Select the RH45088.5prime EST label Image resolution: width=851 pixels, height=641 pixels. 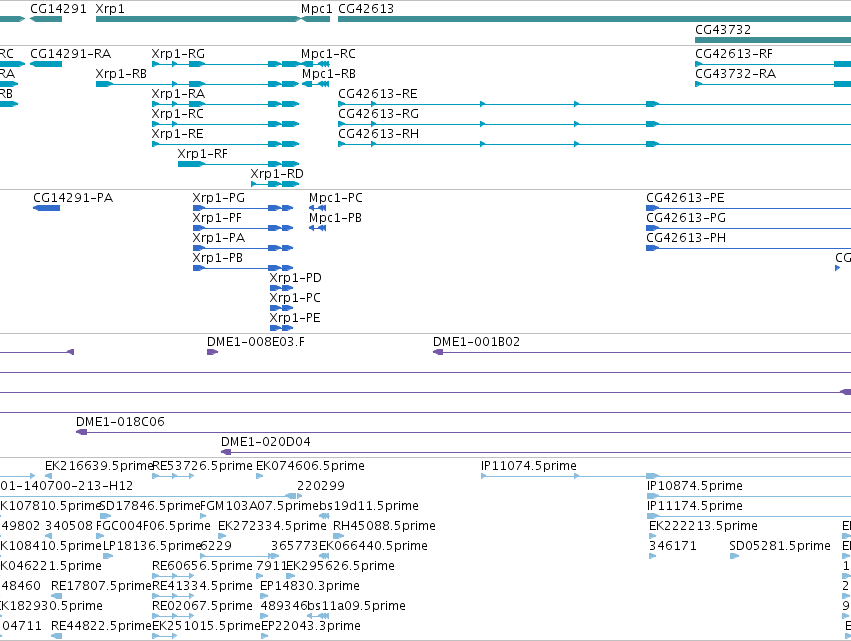point(384,526)
